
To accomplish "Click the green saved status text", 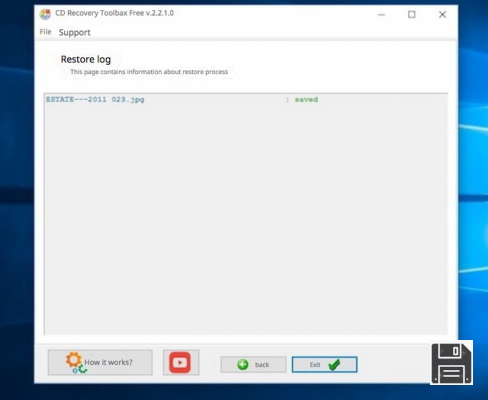I will (306, 99).
